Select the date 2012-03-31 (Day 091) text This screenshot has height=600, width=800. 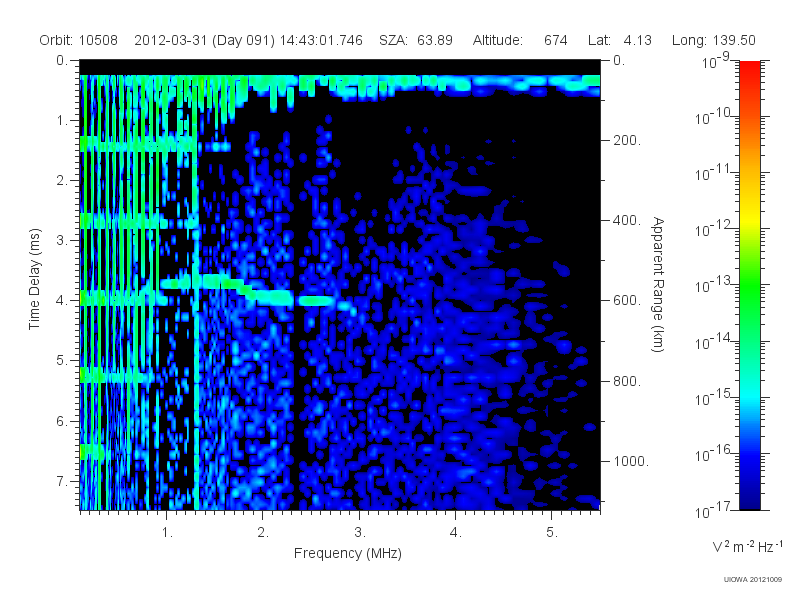coord(205,40)
